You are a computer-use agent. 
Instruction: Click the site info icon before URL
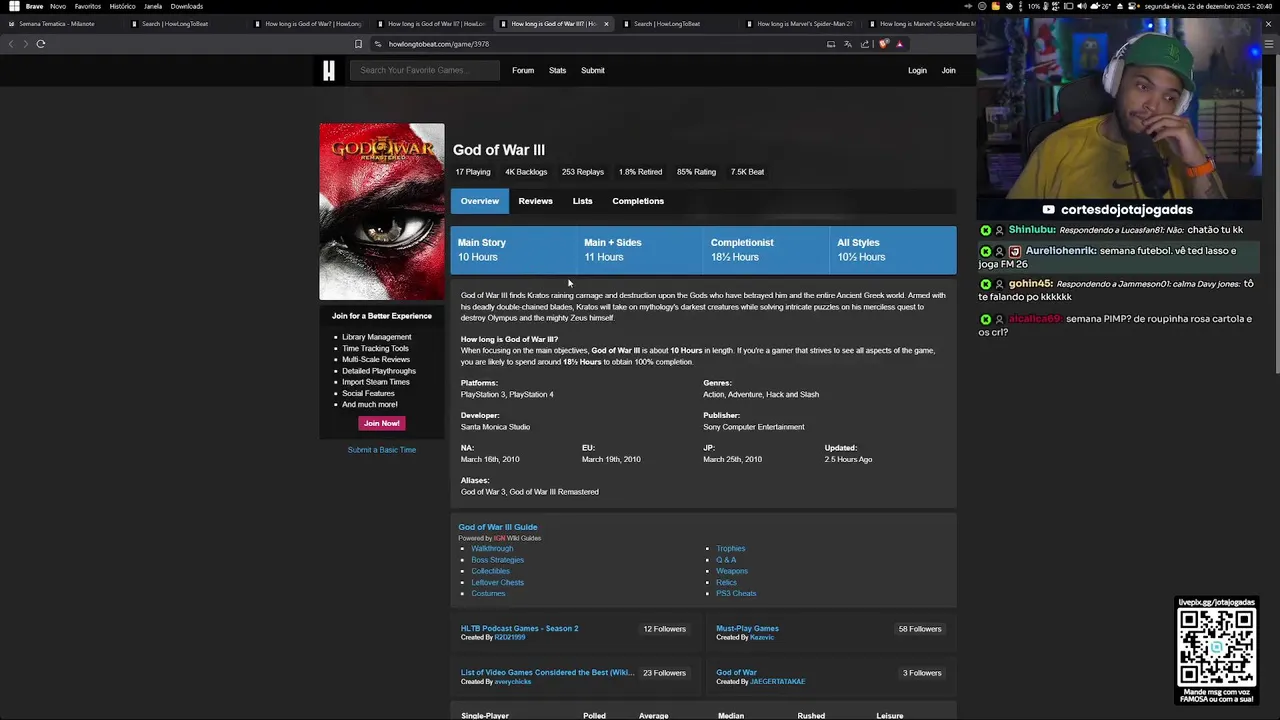(x=378, y=44)
